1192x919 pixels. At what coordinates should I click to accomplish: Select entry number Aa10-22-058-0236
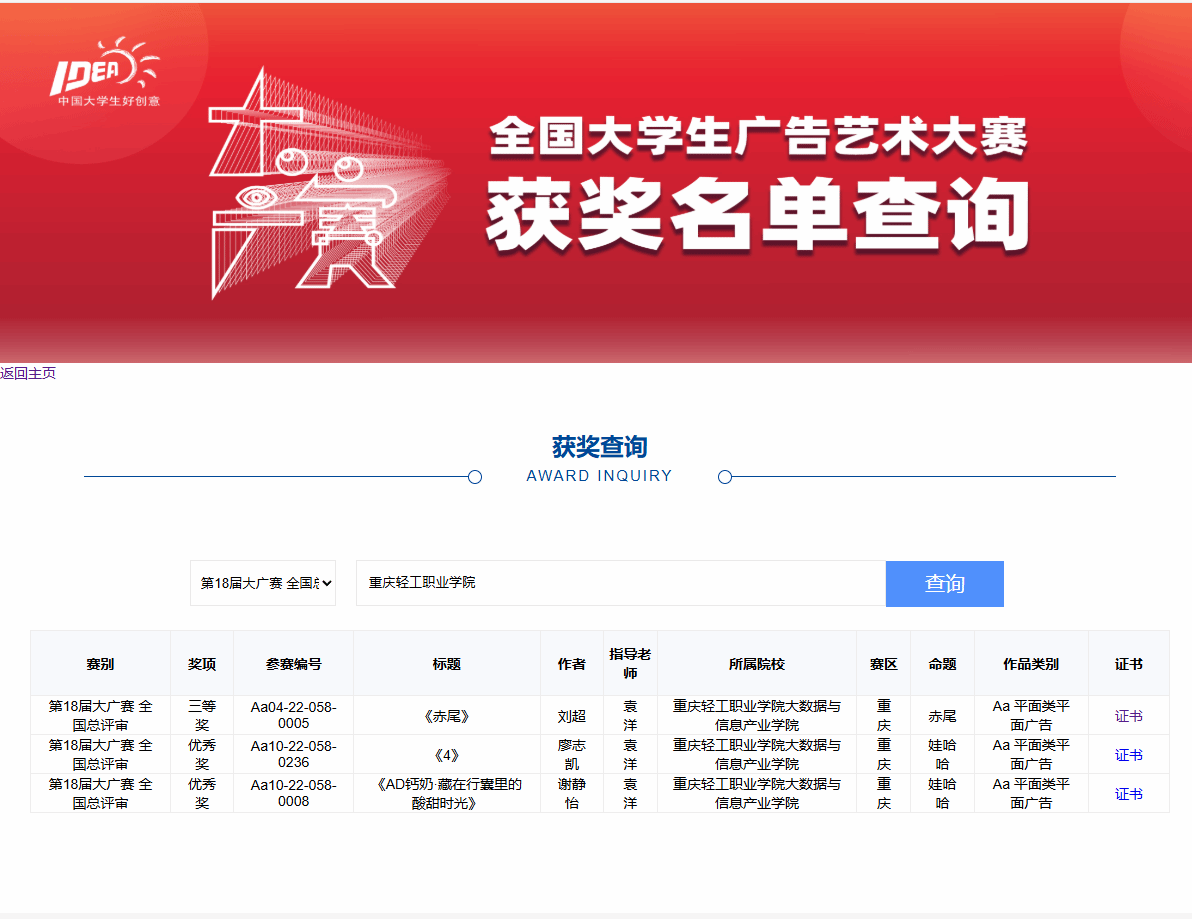[x=293, y=754]
